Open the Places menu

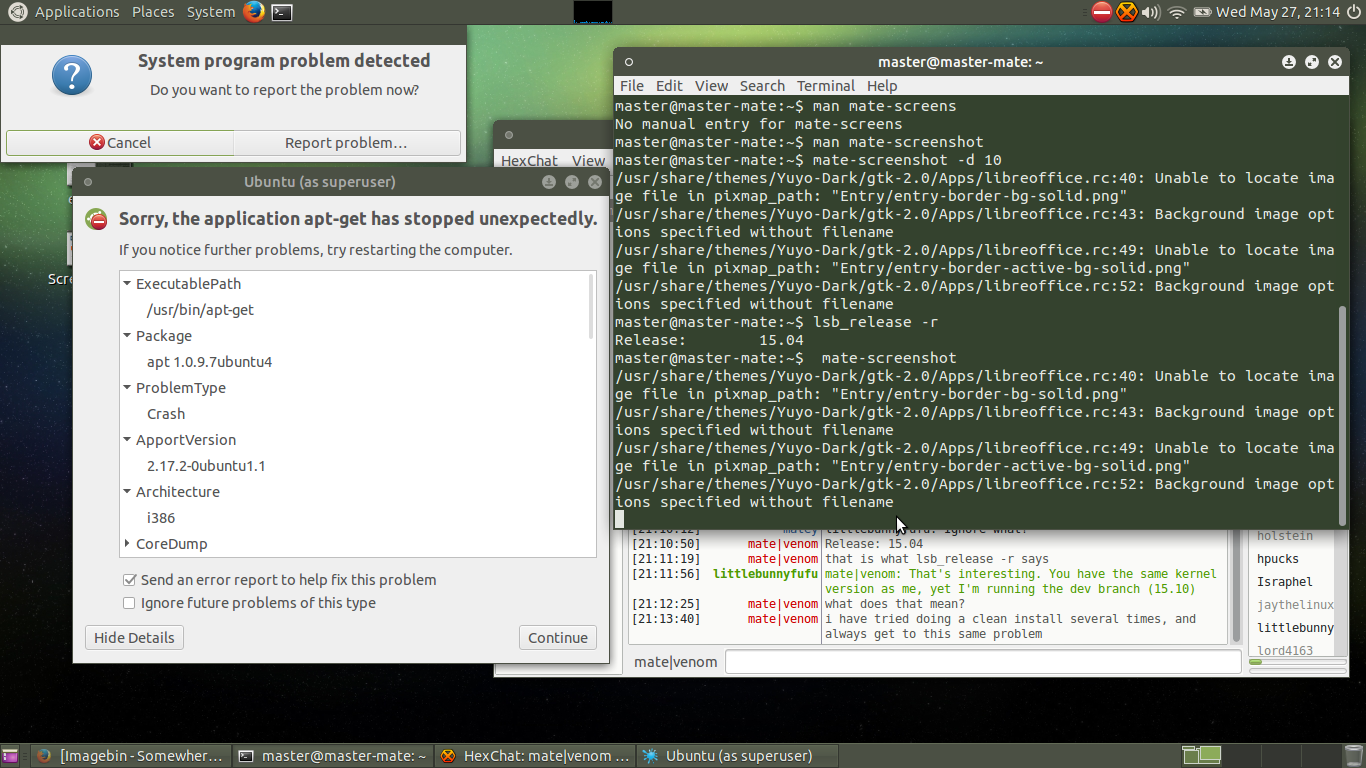click(153, 12)
